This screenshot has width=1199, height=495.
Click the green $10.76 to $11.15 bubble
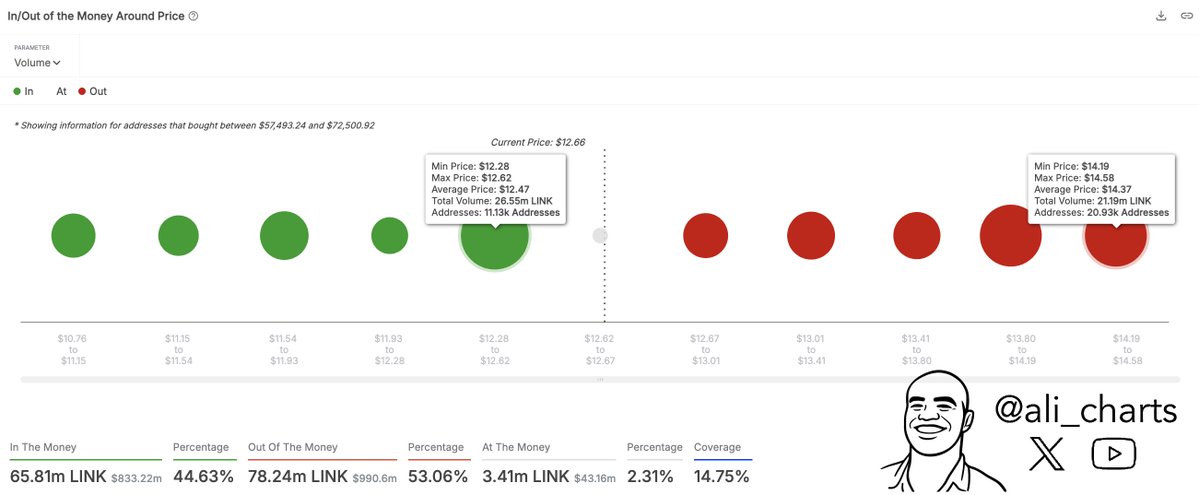(73, 236)
